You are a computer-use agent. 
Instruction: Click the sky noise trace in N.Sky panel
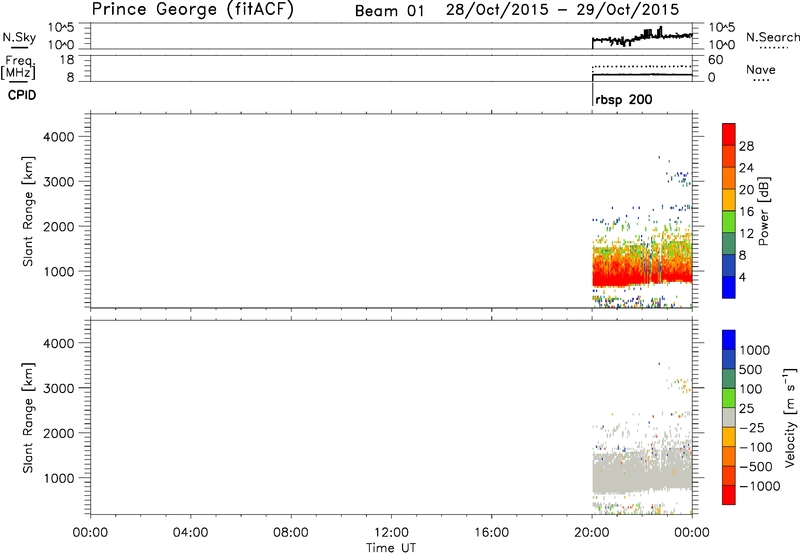[642, 38]
